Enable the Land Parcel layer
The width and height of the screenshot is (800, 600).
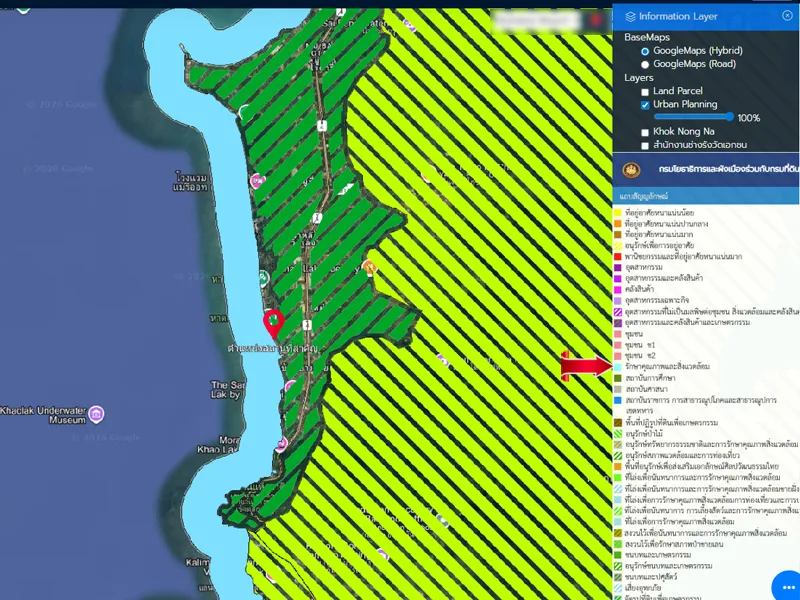coord(645,91)
